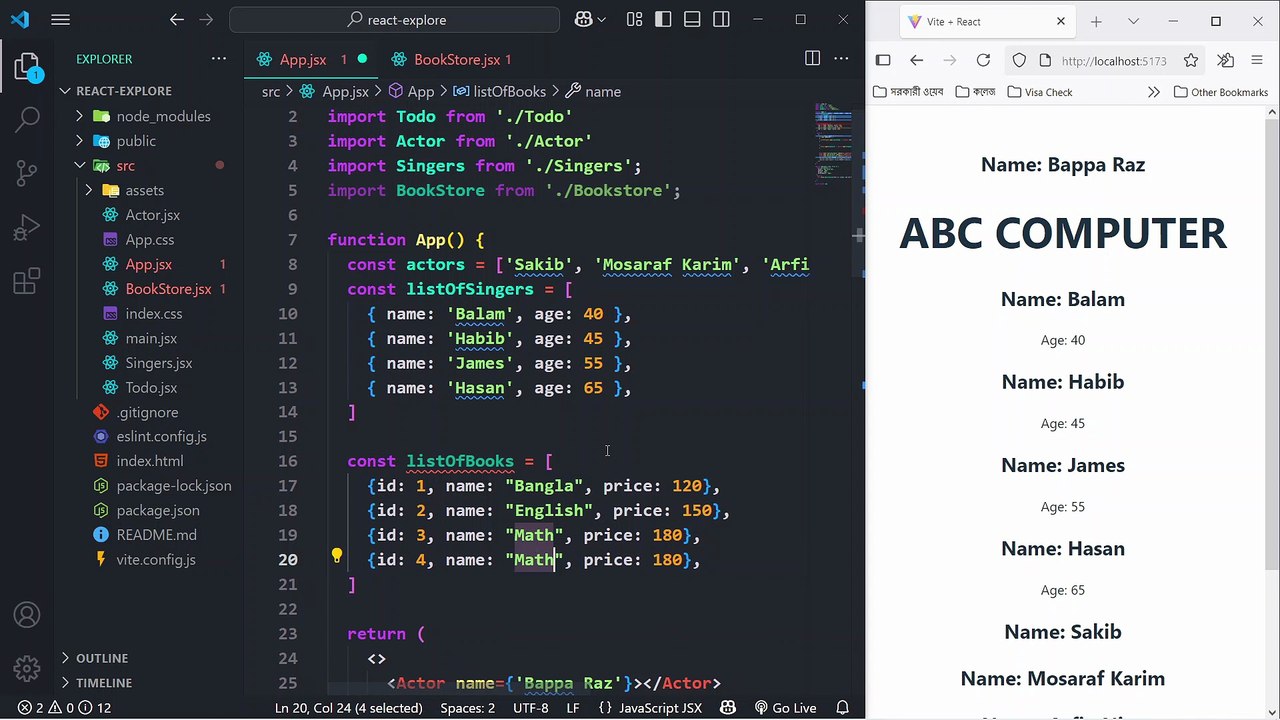Switch to the App.jsx editor tab
Screen dimensions: 1280x720
(x=311, y=59)
